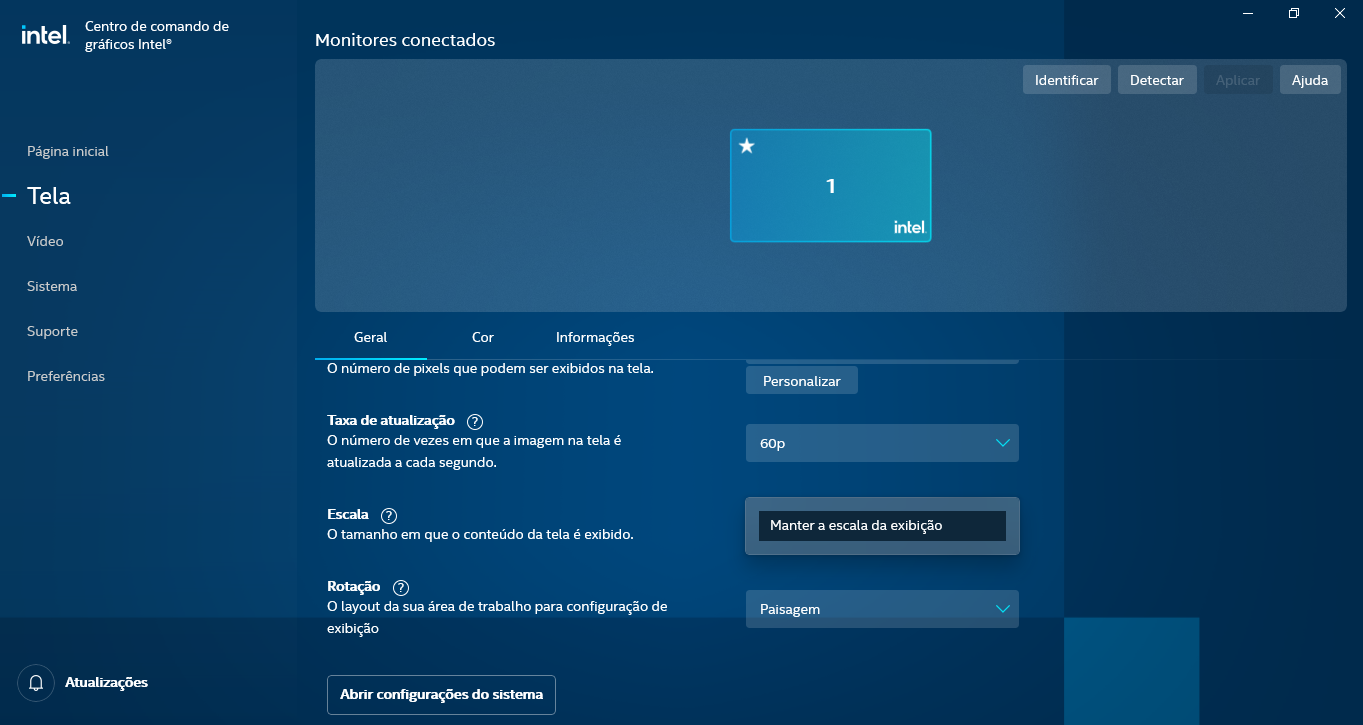Viewport: 1363px width, 725px height.
Task: Click Abrir configurações do sistema
Action: point(441,694)
